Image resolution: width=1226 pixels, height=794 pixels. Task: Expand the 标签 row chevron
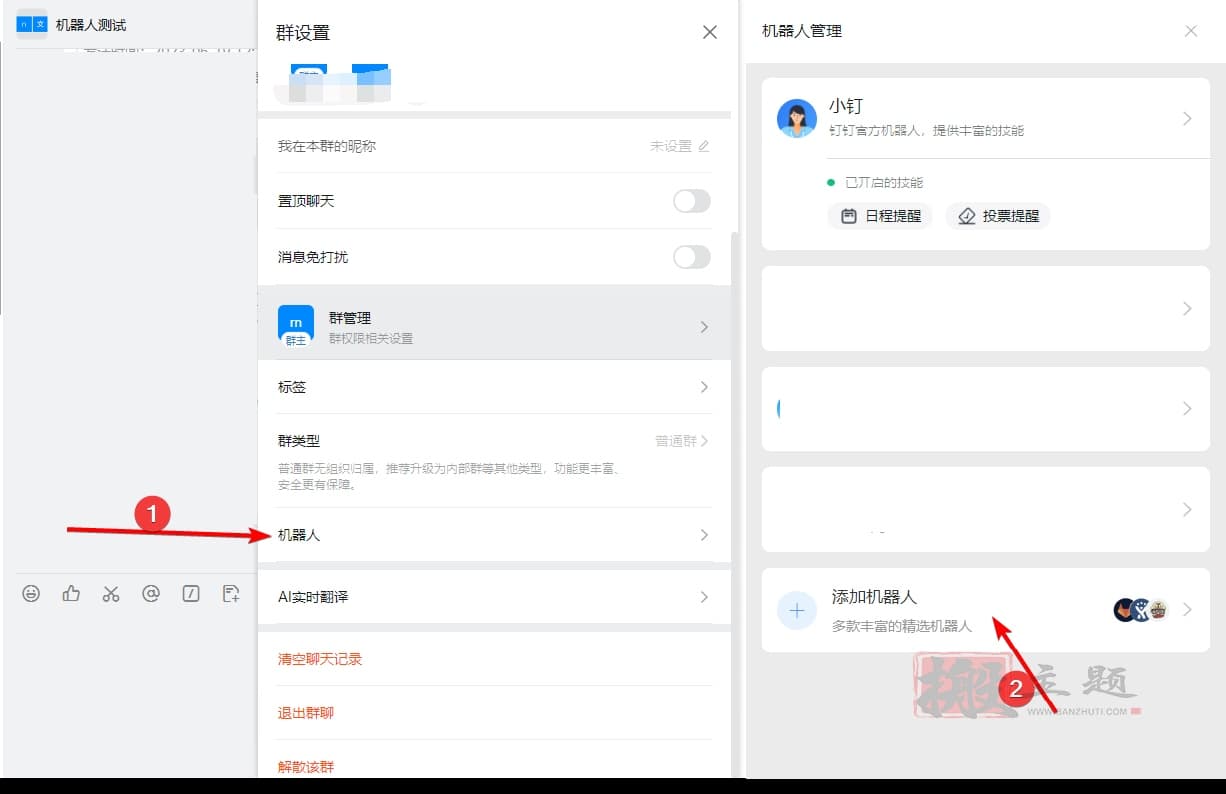[x=704, y=387]
